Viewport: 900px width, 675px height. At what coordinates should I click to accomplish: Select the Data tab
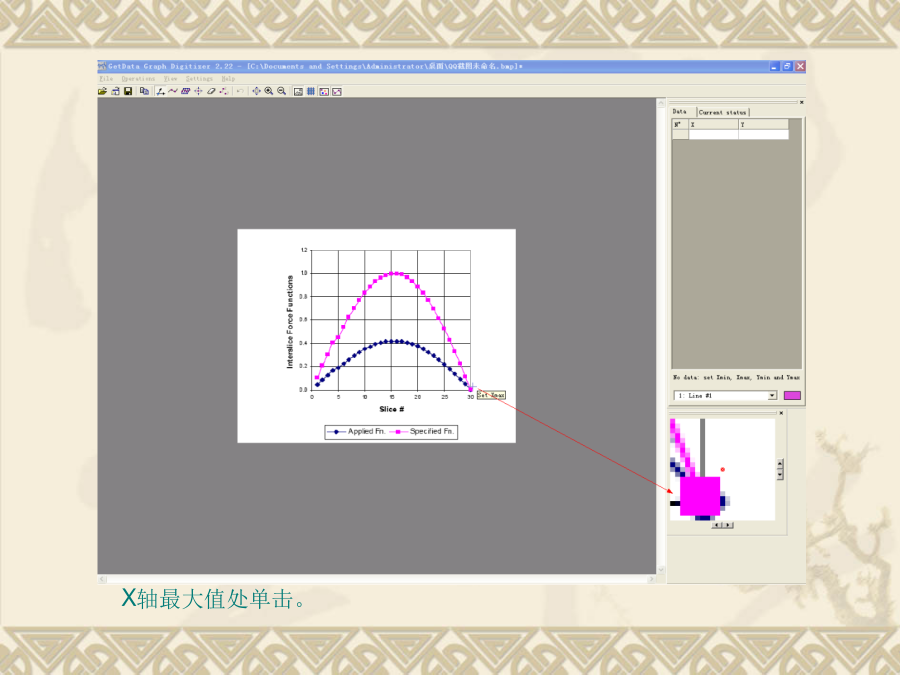(x=680, y=112)
